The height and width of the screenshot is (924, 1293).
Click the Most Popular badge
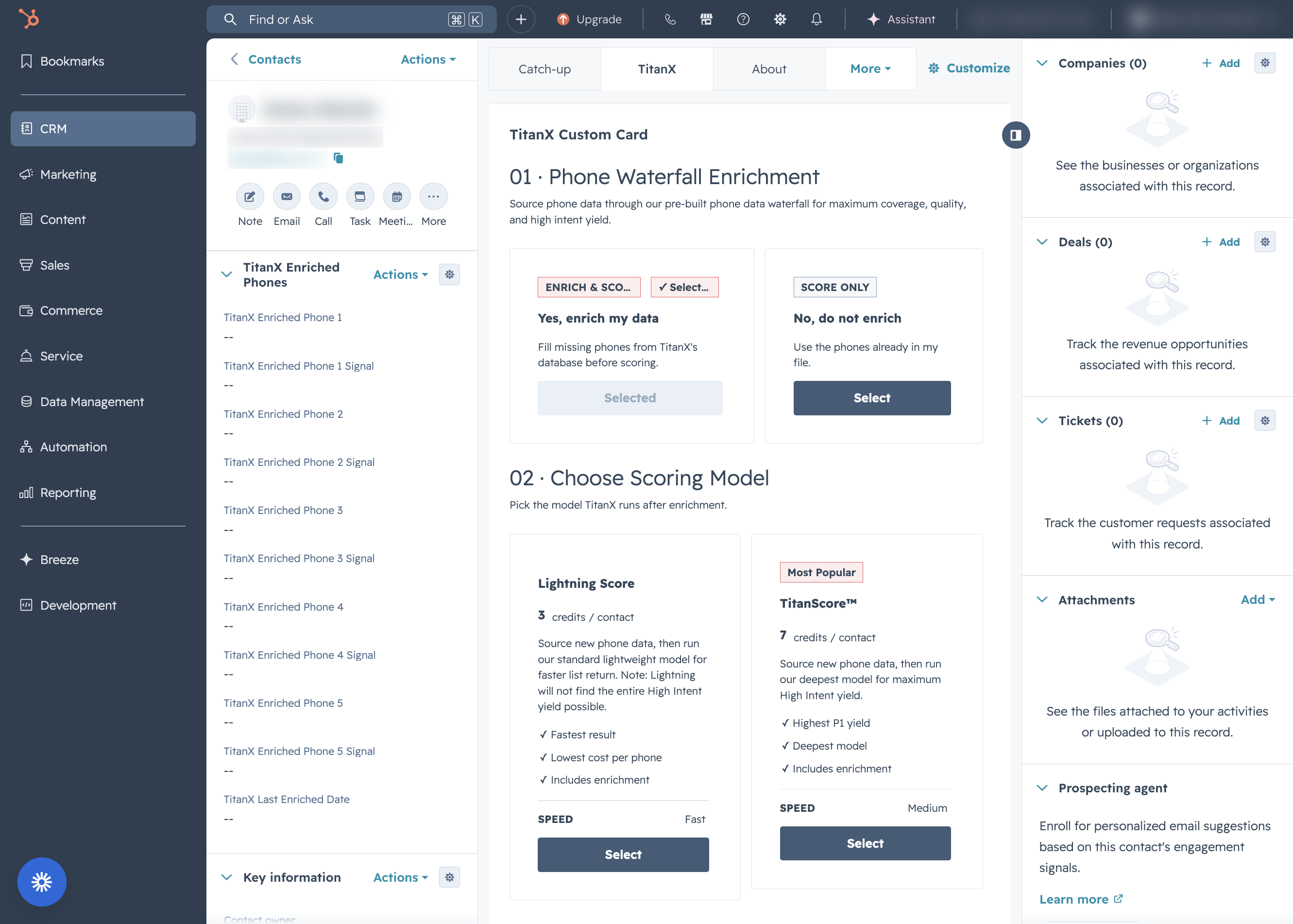821,572
